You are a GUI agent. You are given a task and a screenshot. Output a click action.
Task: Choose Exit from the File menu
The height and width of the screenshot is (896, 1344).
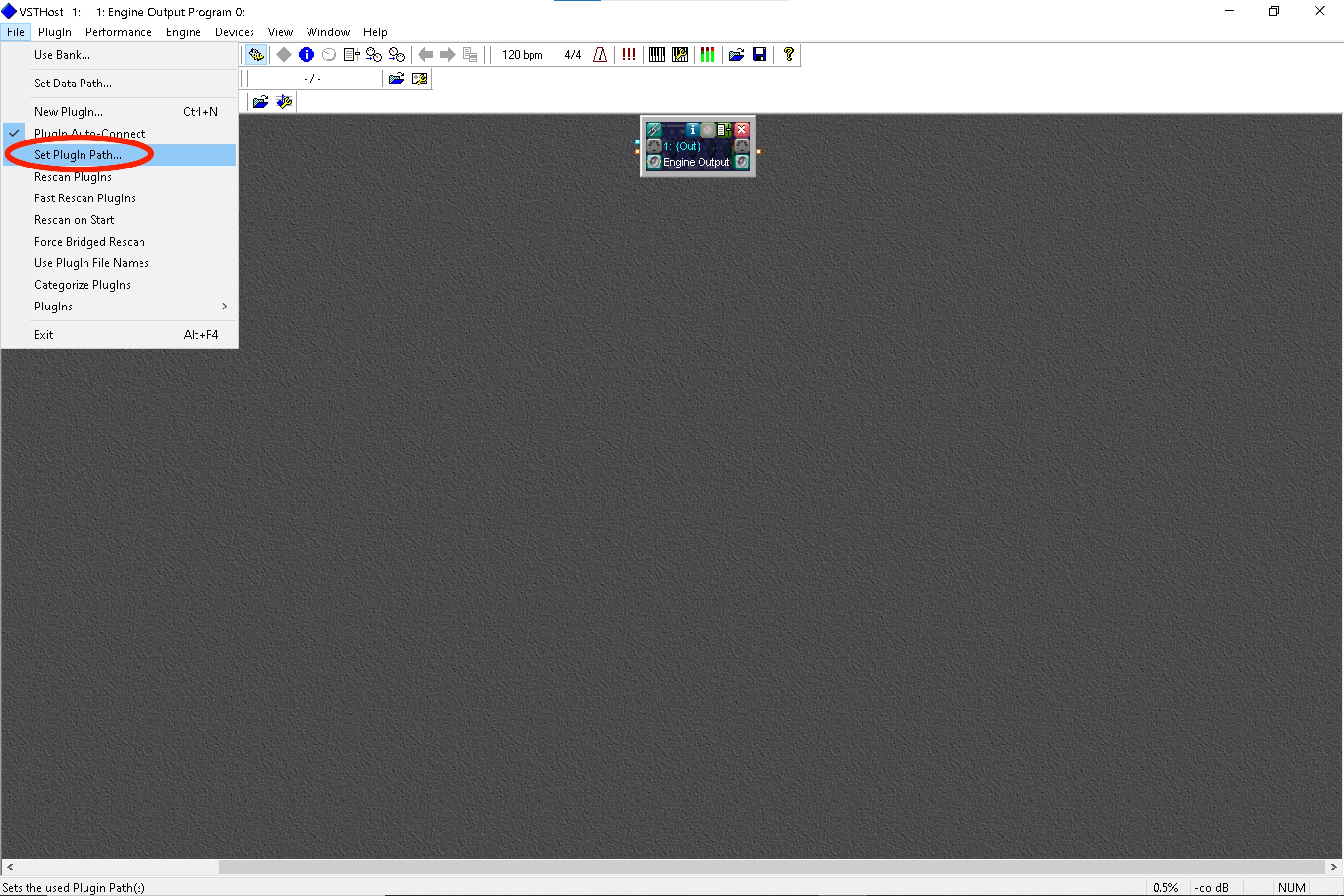tap(119, 335)
